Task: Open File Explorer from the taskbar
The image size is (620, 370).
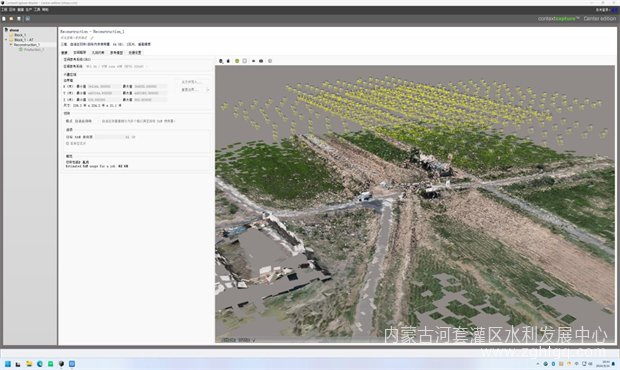Action: [x=29, y=364]
